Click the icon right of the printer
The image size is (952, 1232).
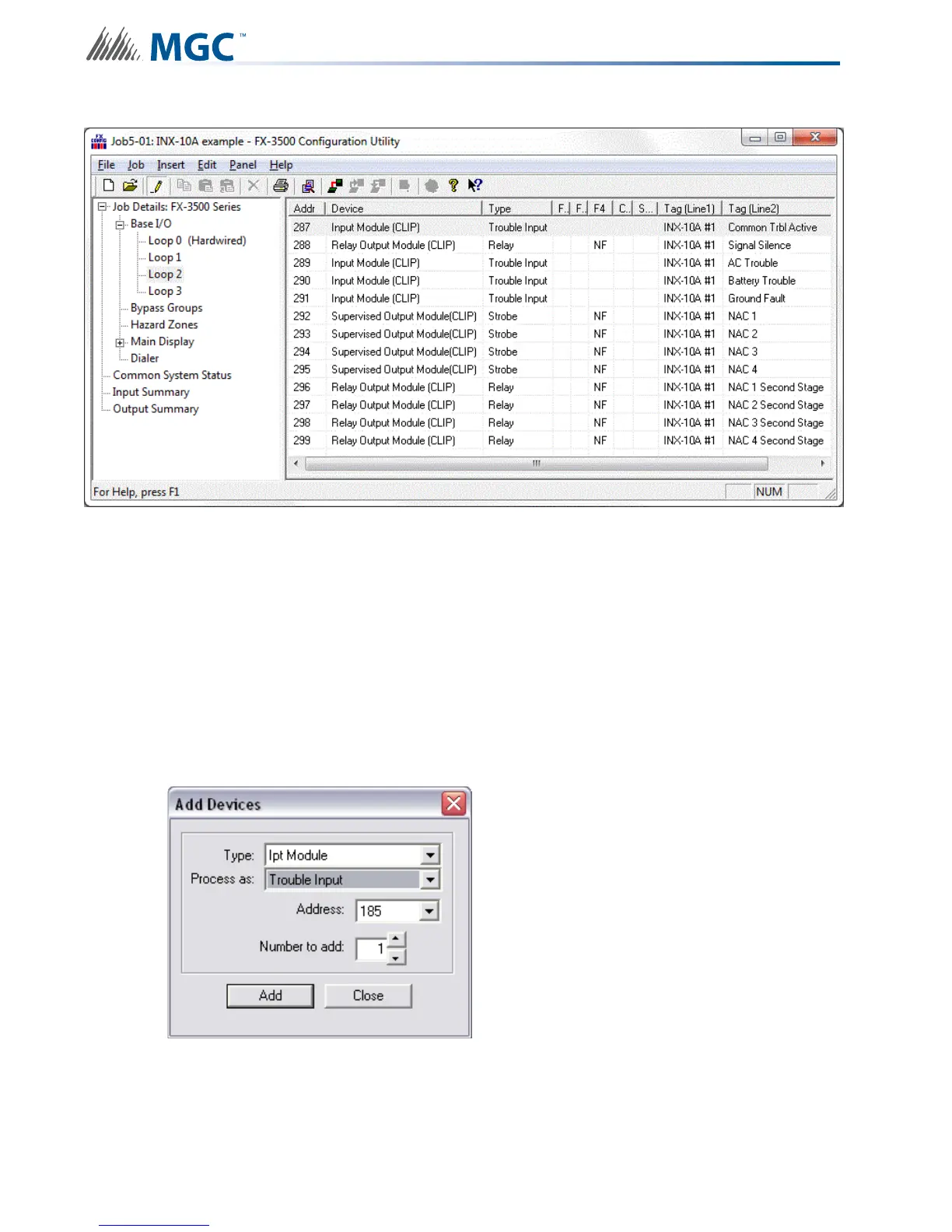point(308,185)
